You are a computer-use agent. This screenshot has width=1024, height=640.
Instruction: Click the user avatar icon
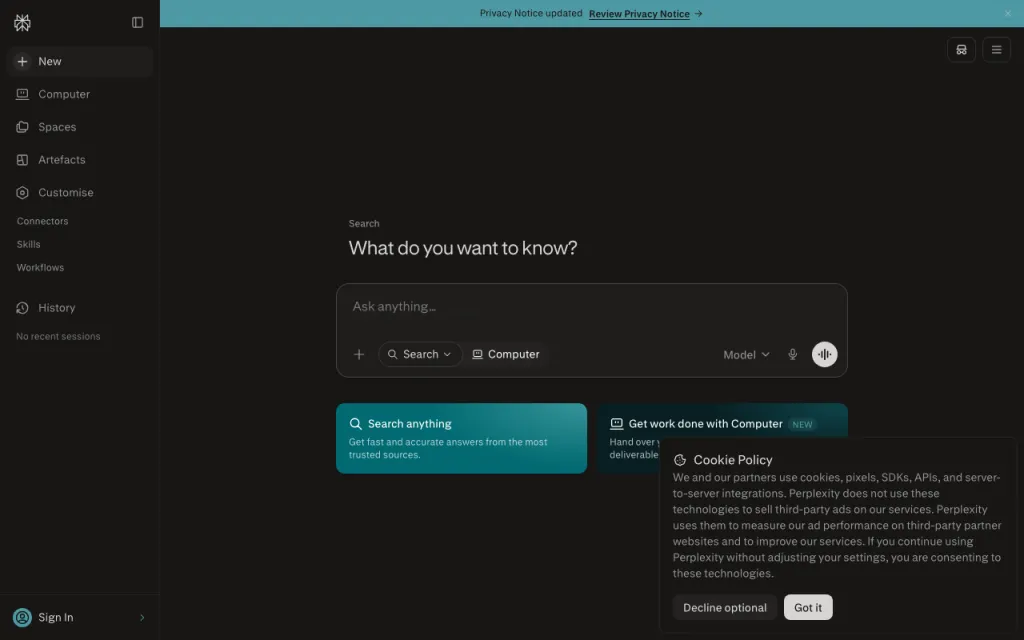[22, 617]
